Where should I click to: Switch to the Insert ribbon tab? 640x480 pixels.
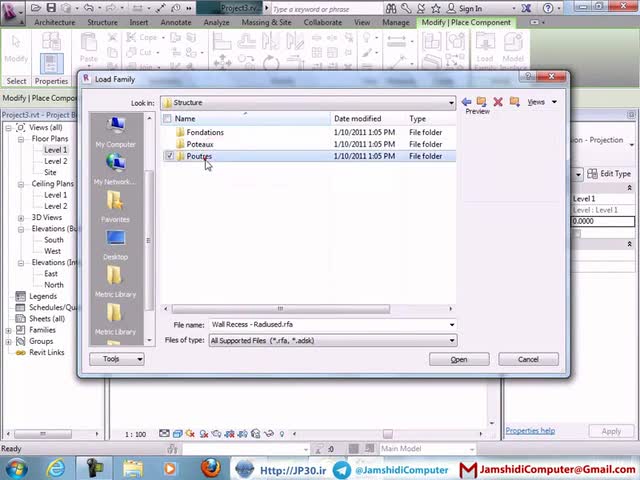pos(139,22)
